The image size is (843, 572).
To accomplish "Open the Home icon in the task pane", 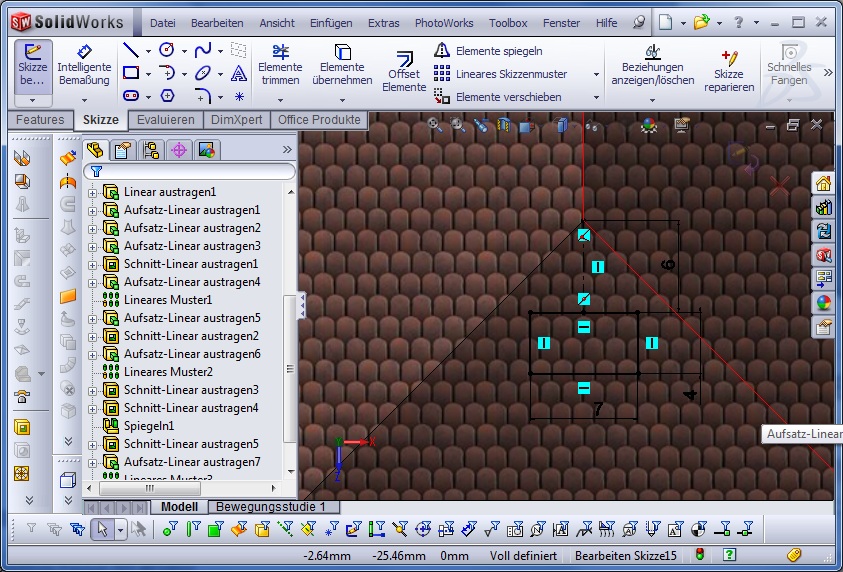I will pyautogui.click(x=823, y=183).
